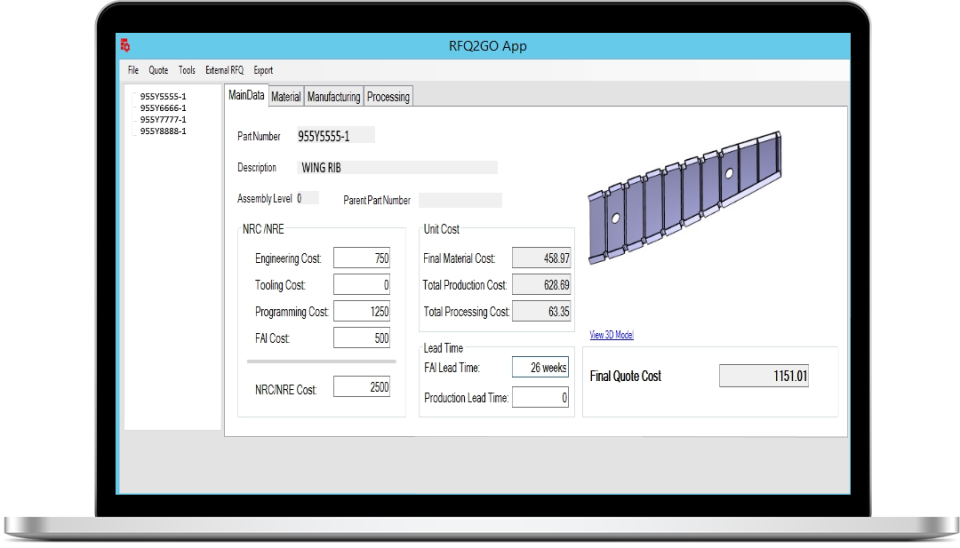
Task: Click the RFQ2GO App window title
Action: 488,46
